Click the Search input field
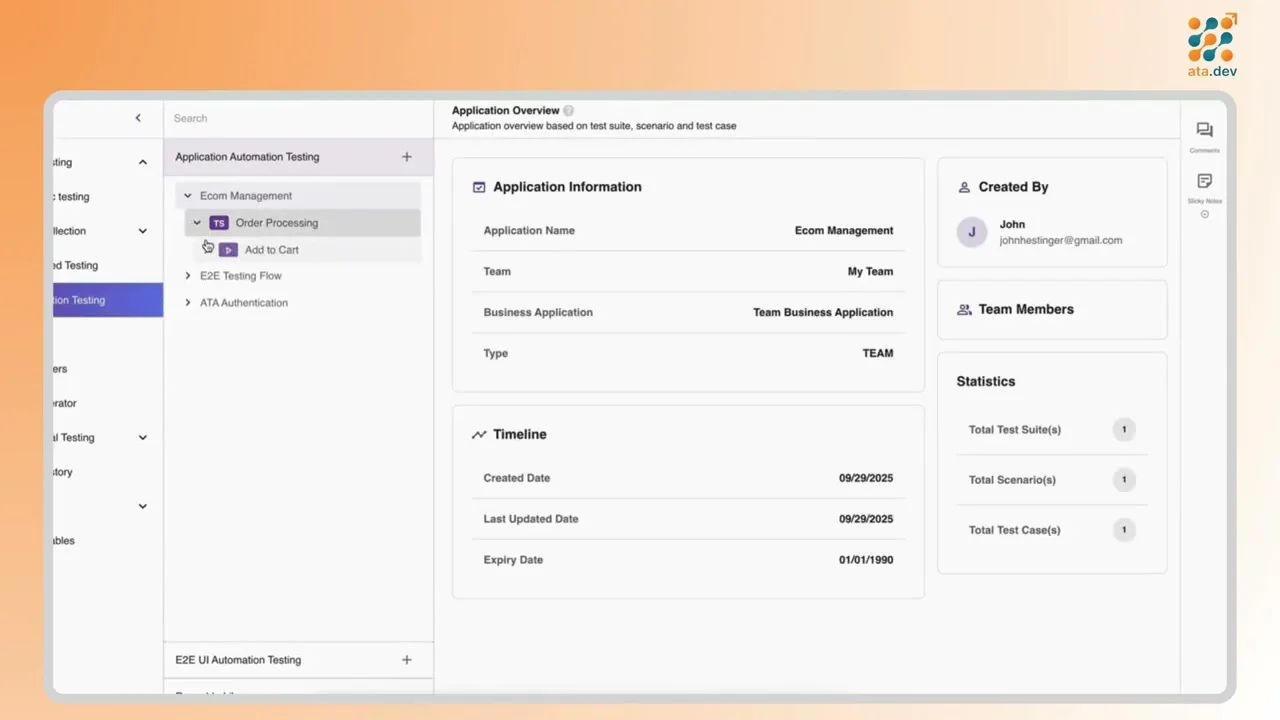The height and width of the screenshot is (720, 1280). (290, 118)
